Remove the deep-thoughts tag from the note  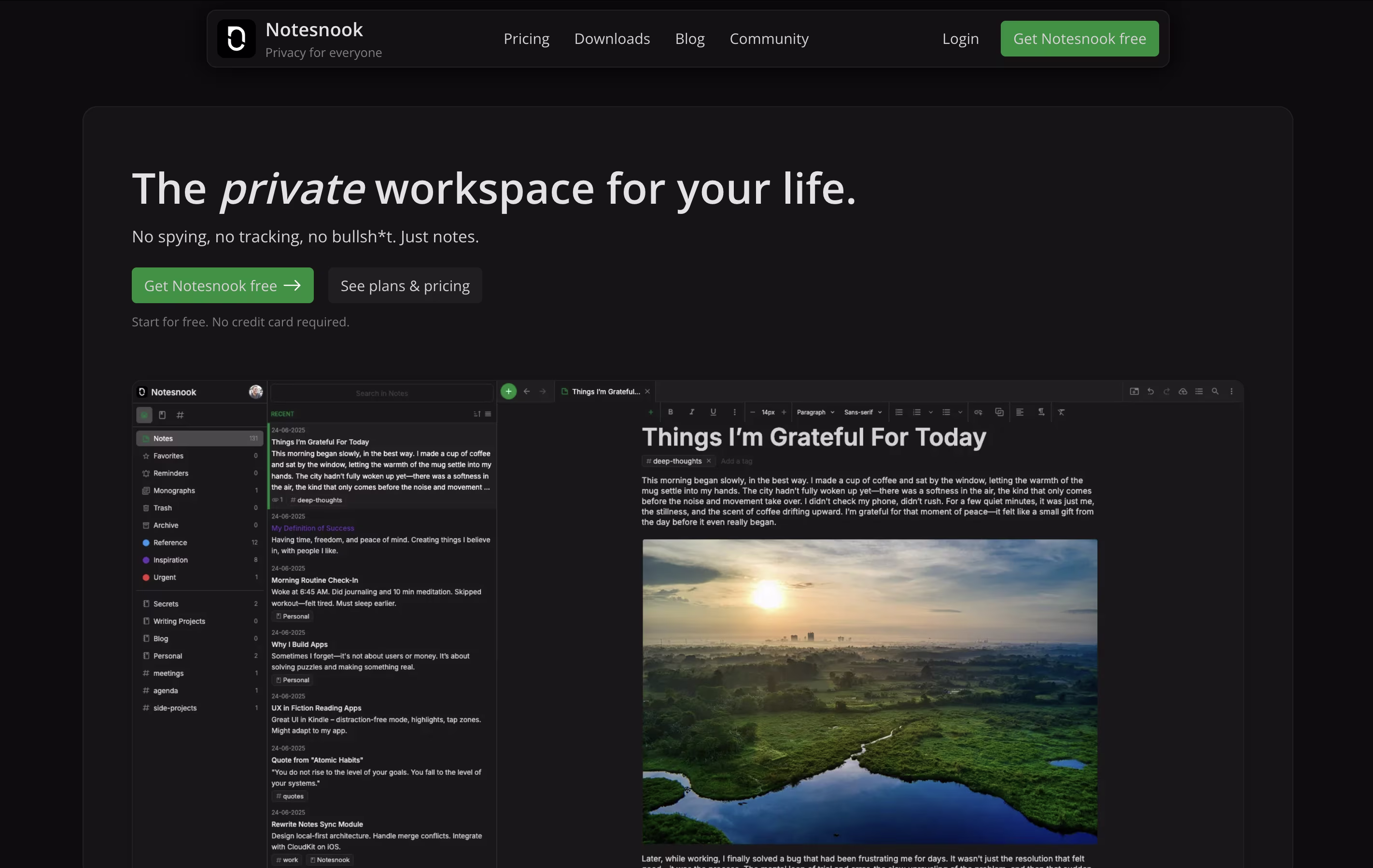[x=709, y=461]
